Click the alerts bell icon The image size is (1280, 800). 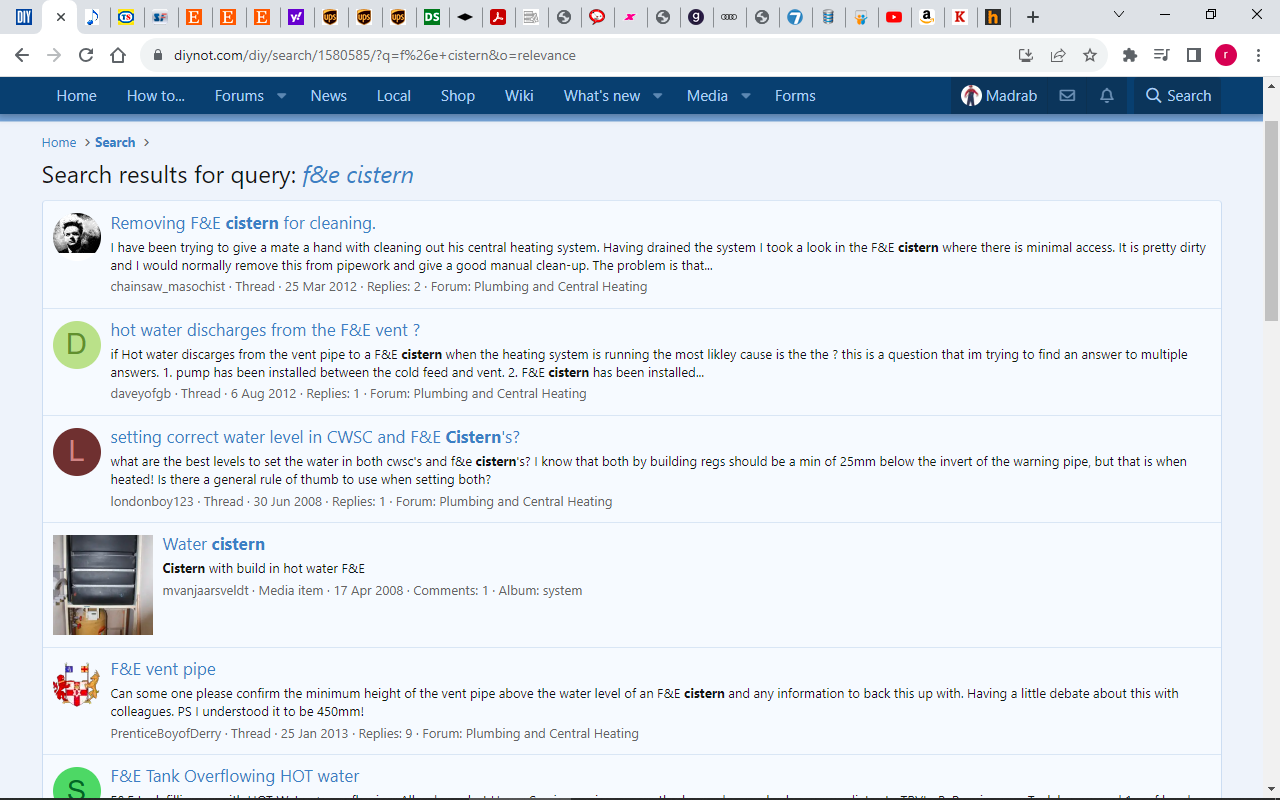click(1107, 96)
